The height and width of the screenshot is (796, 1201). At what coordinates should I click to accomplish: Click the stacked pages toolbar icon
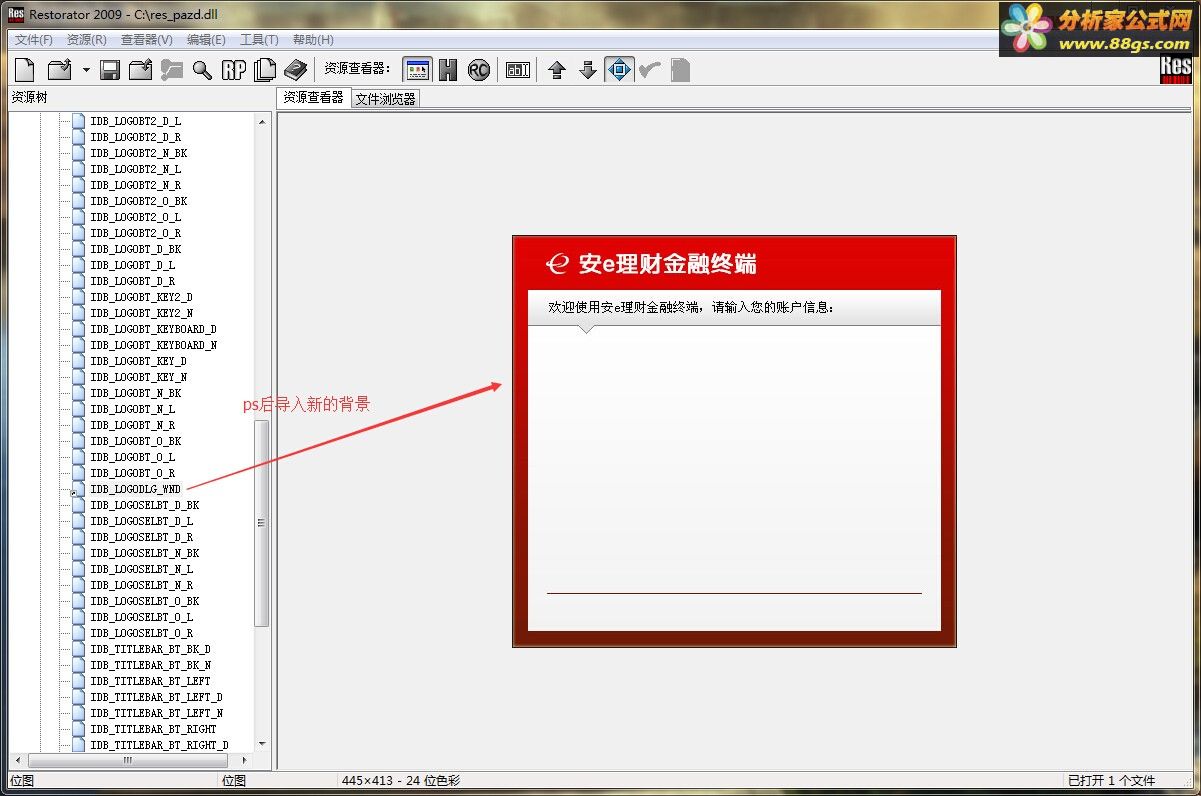(265, 70)
